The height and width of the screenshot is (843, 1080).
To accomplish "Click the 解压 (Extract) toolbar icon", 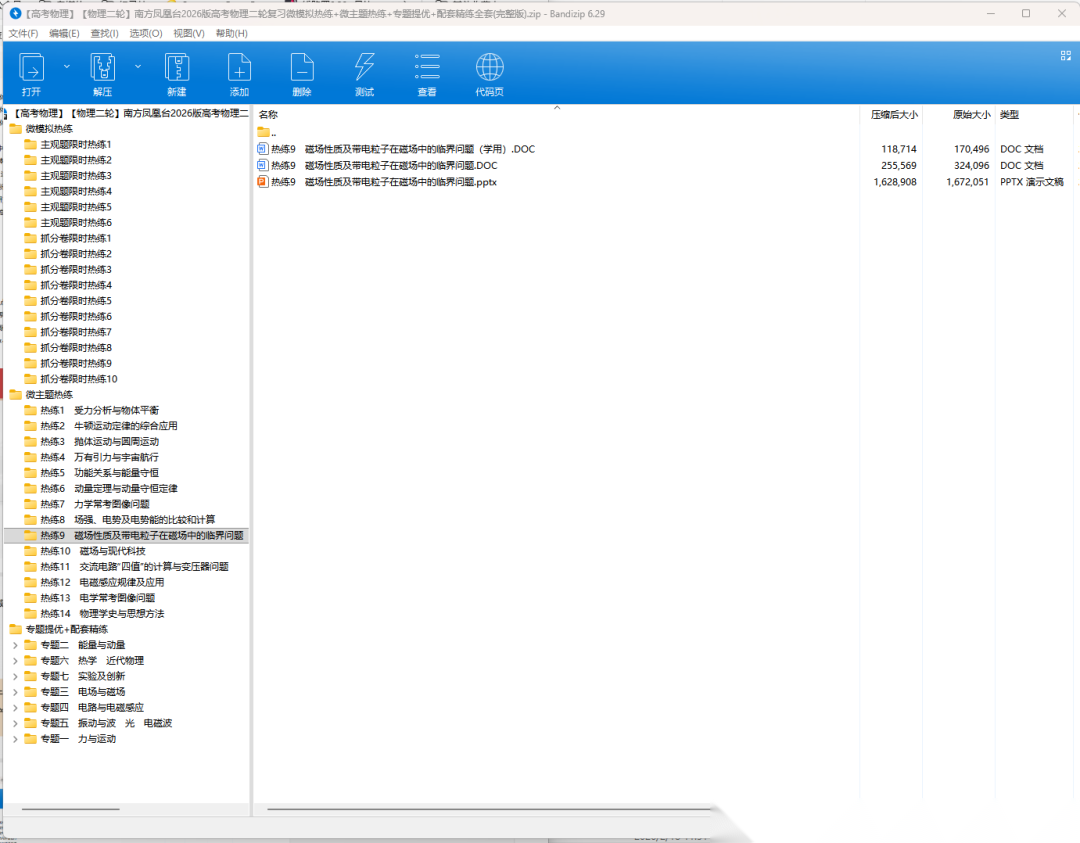I will (x=103, y=68).
